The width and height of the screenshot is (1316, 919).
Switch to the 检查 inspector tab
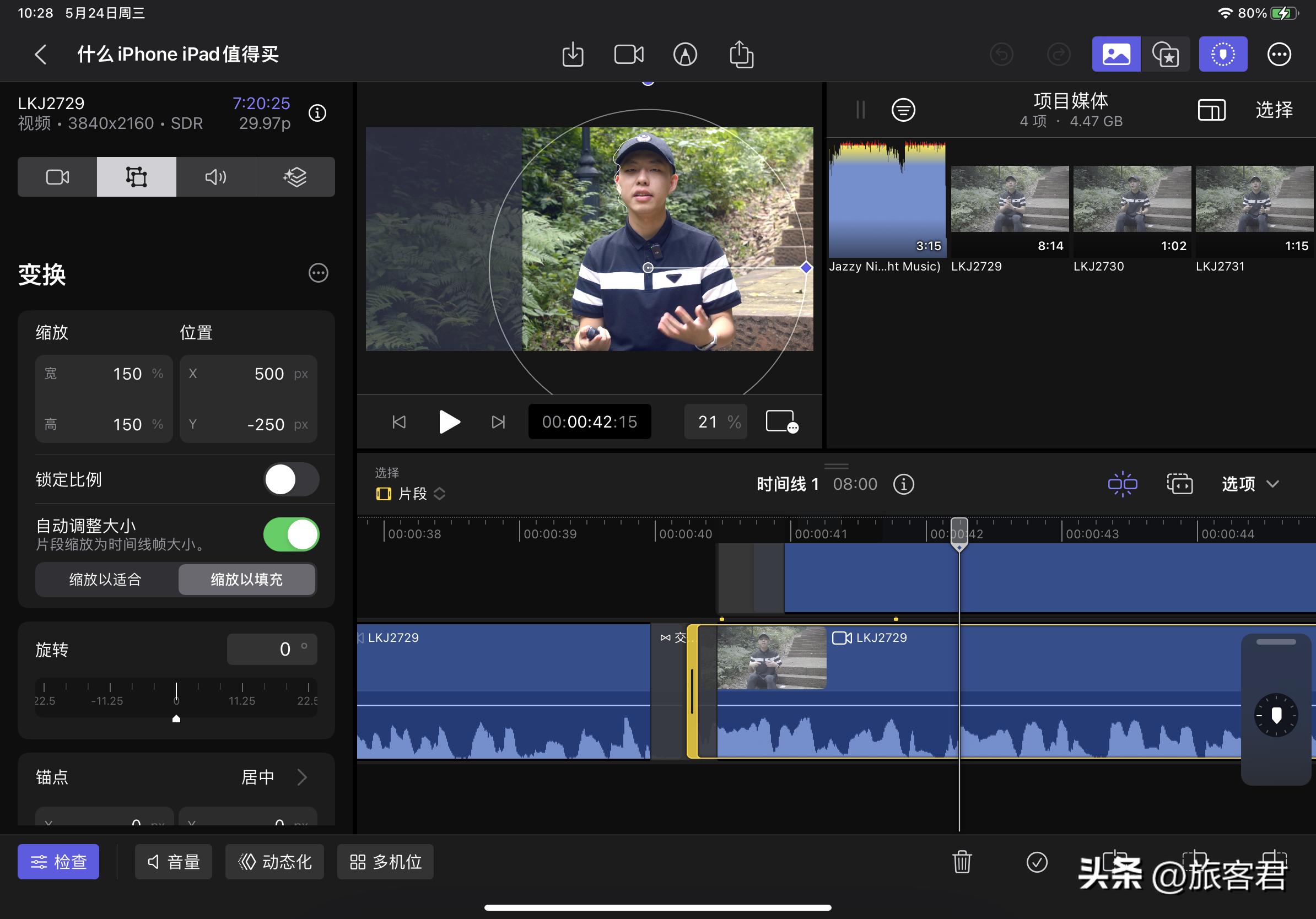click(x=58, y=861)
